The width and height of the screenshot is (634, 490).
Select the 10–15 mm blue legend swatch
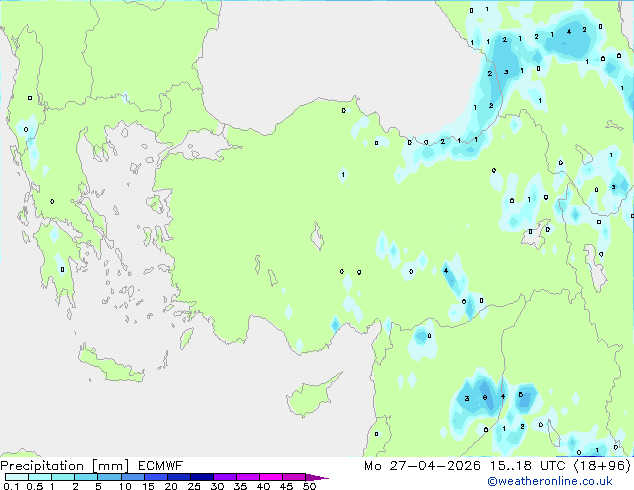tap(132, 477)
